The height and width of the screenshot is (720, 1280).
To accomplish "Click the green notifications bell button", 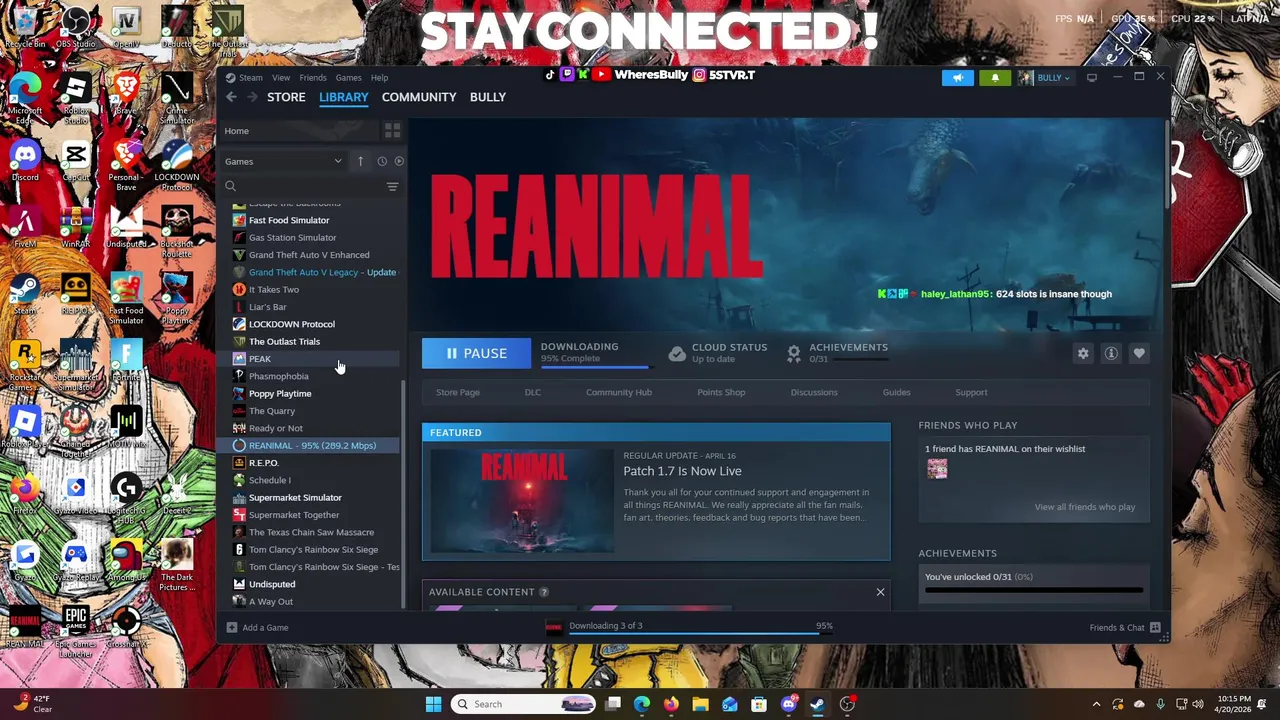I will pos(995,77).
